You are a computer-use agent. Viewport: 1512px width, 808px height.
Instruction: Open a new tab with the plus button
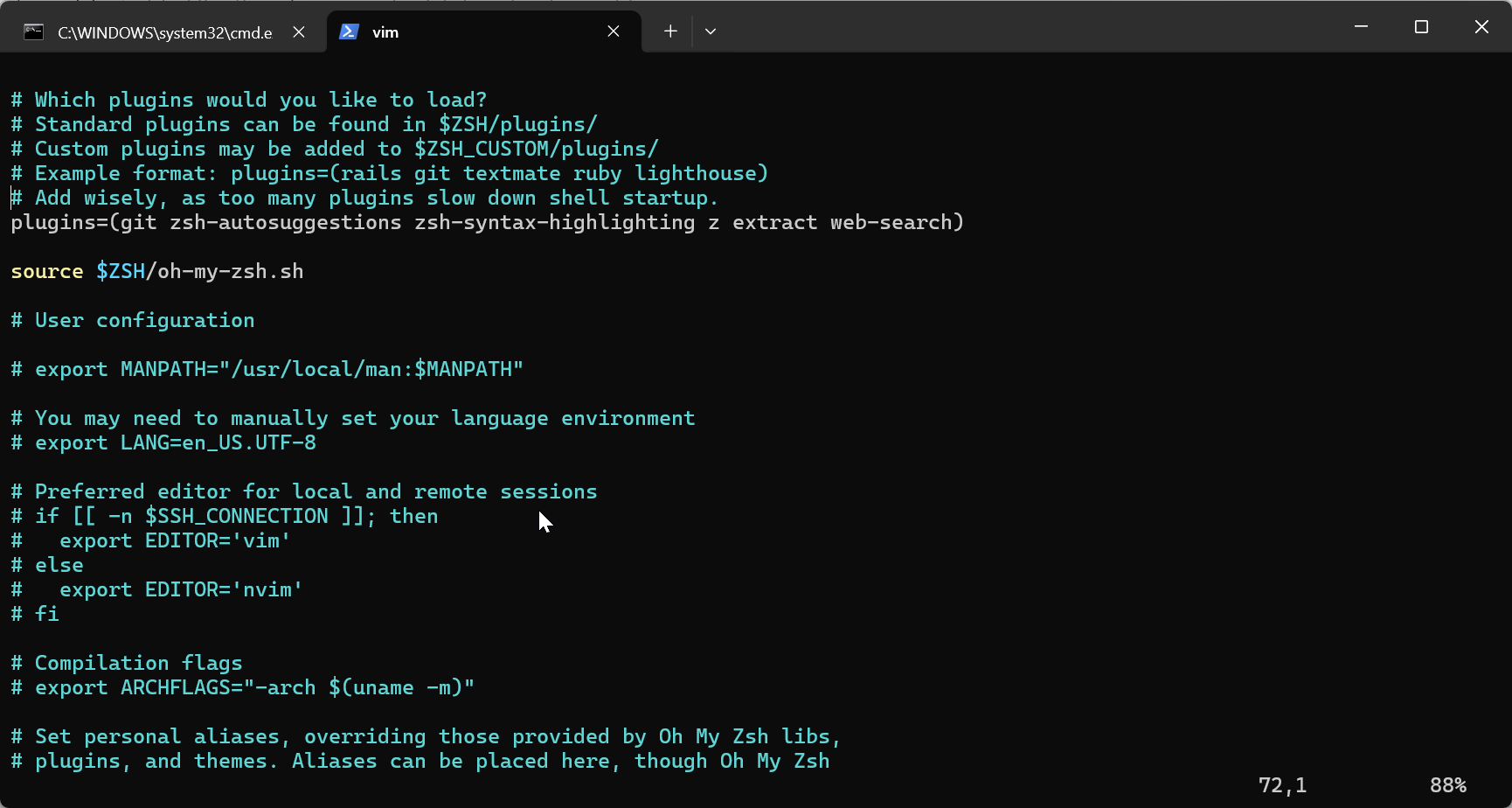pos(670,31)
